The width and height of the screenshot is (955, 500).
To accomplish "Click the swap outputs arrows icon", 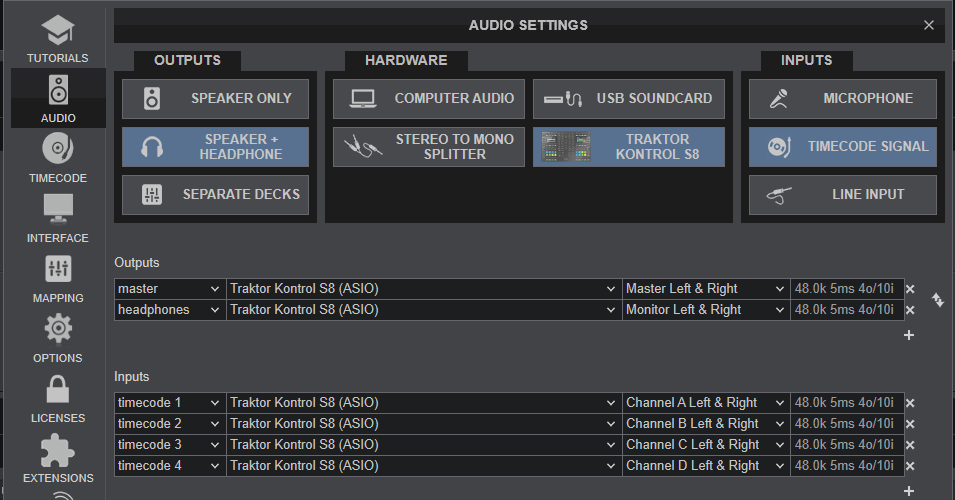I will coord(937,299).
